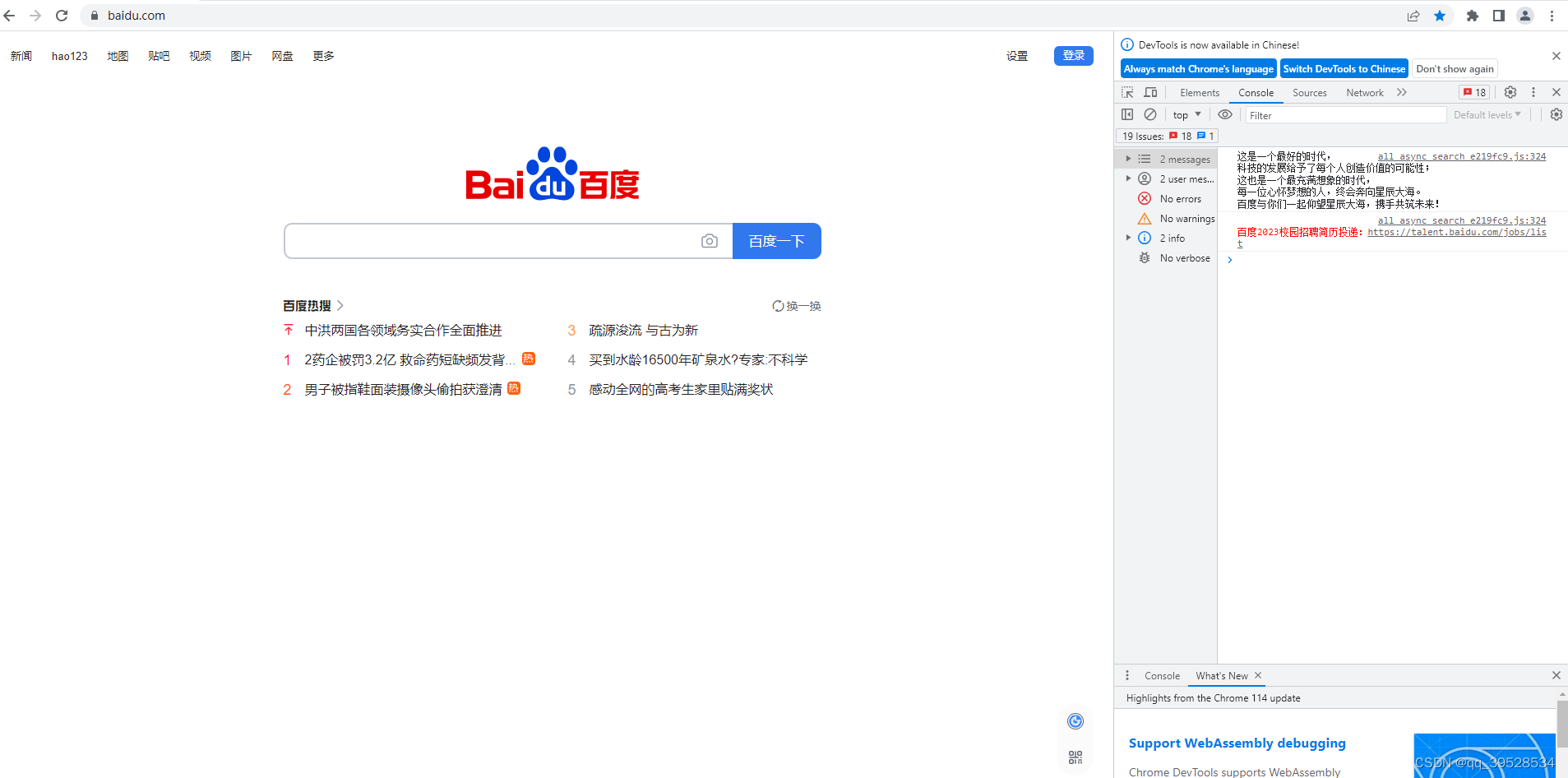Expand 百度热搜 with its chevron
The width and height of the screenshot is (1568, 778).
[x=340, y=305]
